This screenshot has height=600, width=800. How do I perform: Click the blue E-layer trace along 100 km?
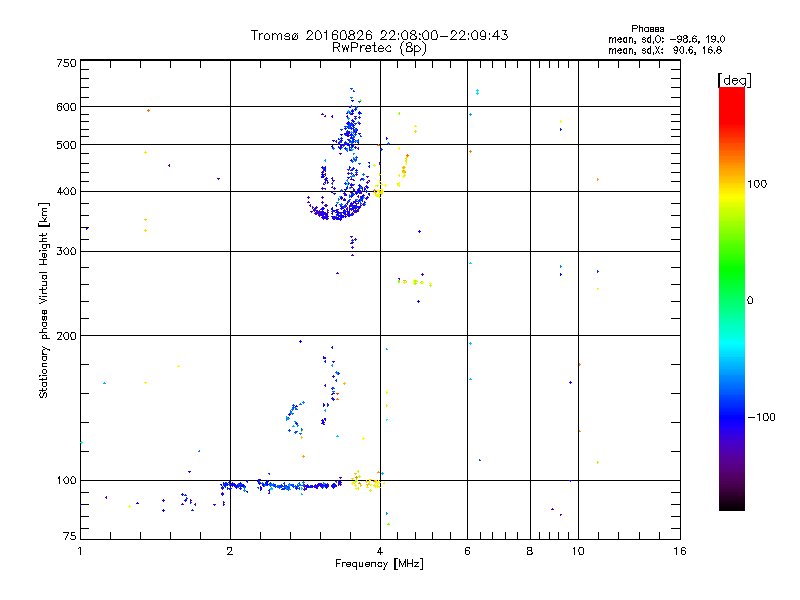pyautogui.click(x=281, y=485)
